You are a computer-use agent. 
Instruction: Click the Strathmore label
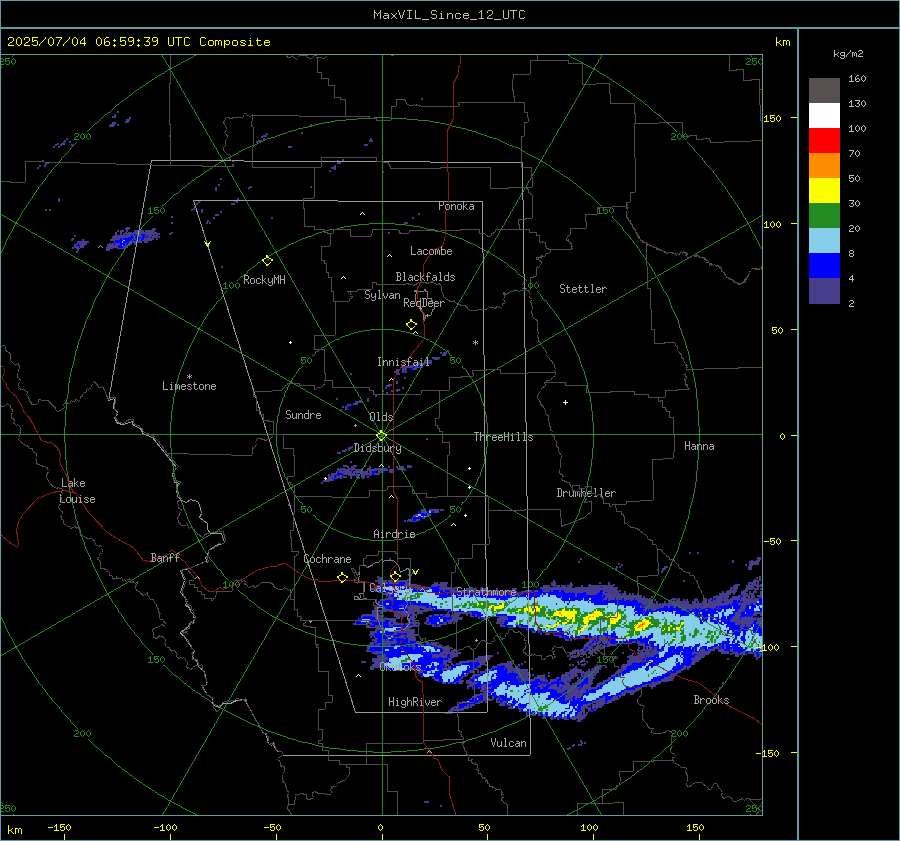click(x=486, y=592)
